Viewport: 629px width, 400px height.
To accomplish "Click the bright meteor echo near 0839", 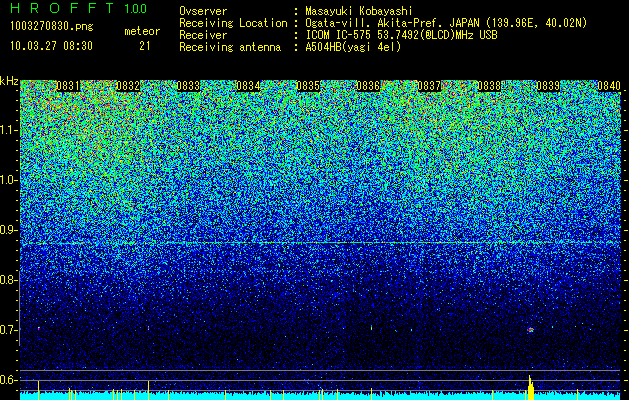I will tap(531, 330).
